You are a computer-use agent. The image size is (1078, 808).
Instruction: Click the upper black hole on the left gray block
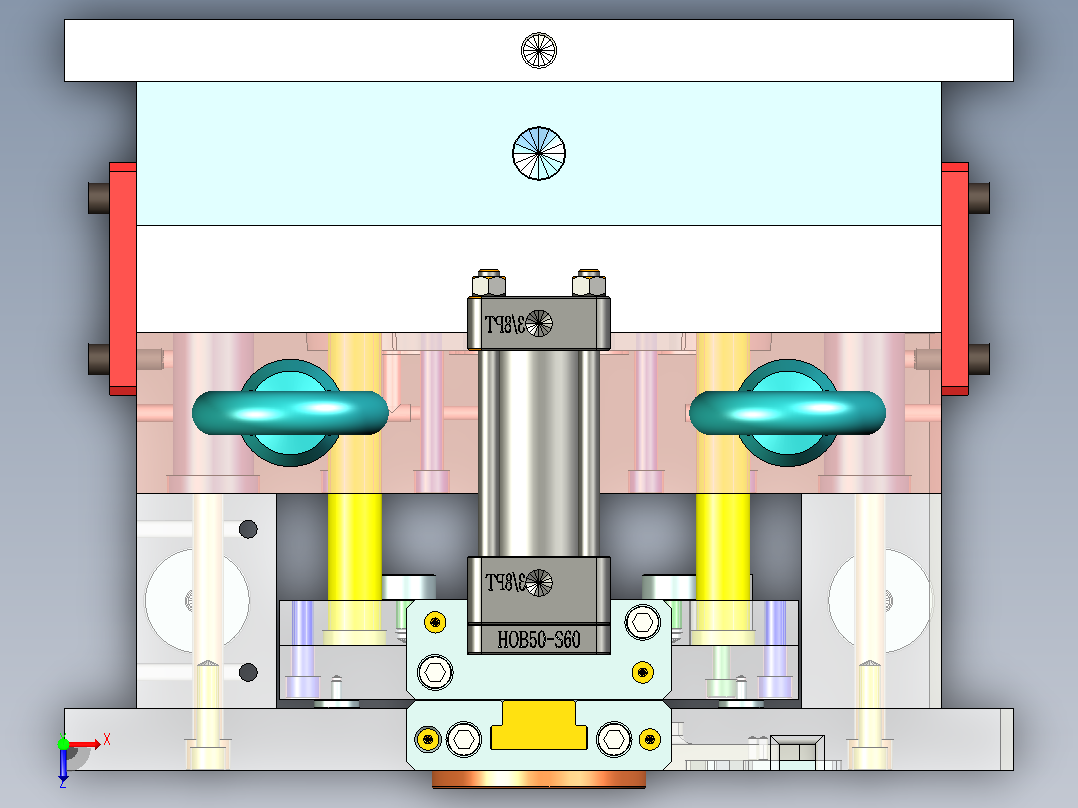248,529
